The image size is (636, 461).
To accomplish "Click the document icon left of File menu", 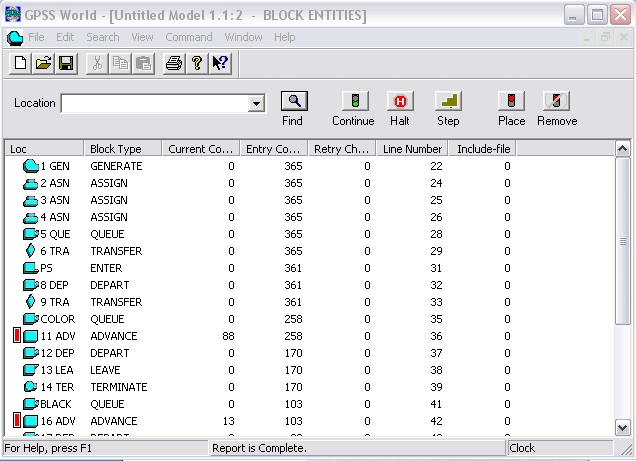I will tap(15, 38).
